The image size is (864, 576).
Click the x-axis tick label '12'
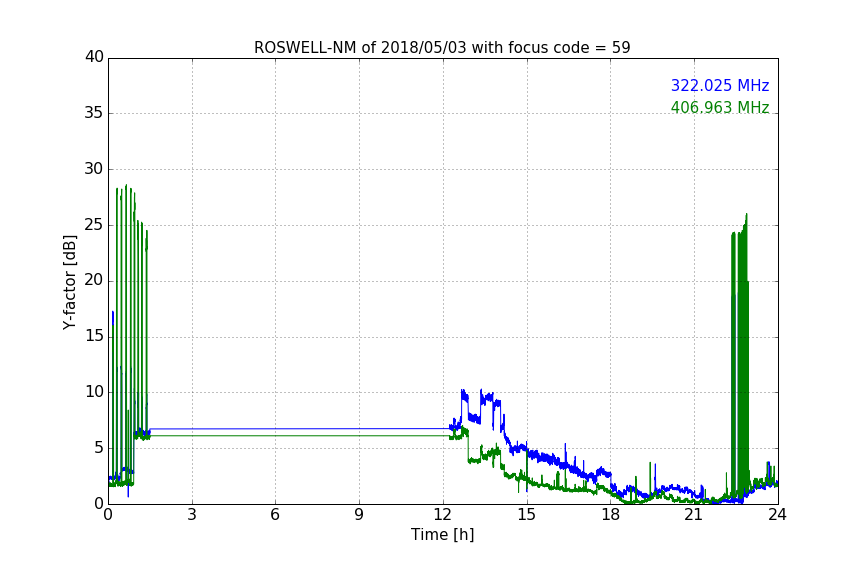[442, 515]
